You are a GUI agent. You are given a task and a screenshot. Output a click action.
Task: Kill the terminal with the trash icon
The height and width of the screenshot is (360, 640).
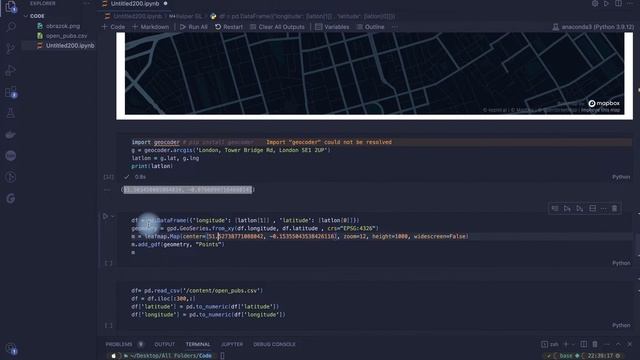tap(595, 344)
